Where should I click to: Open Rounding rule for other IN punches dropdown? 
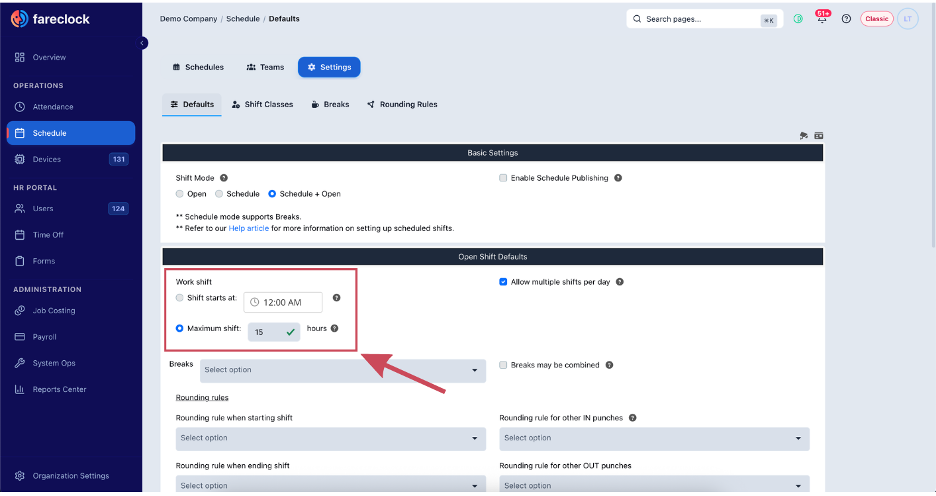654,438
